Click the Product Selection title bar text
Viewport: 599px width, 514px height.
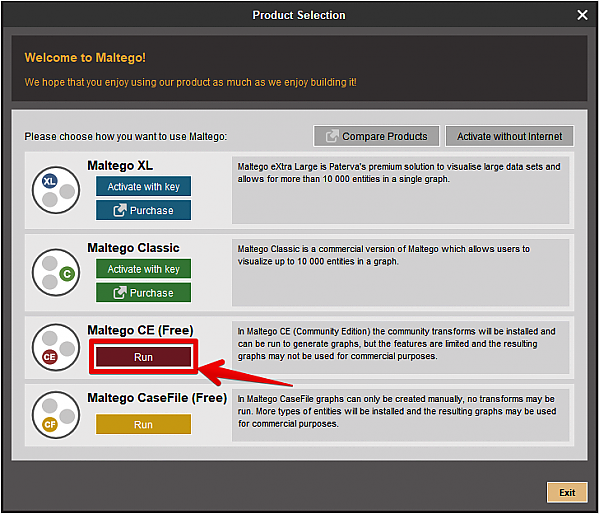[x=299, y=15]
